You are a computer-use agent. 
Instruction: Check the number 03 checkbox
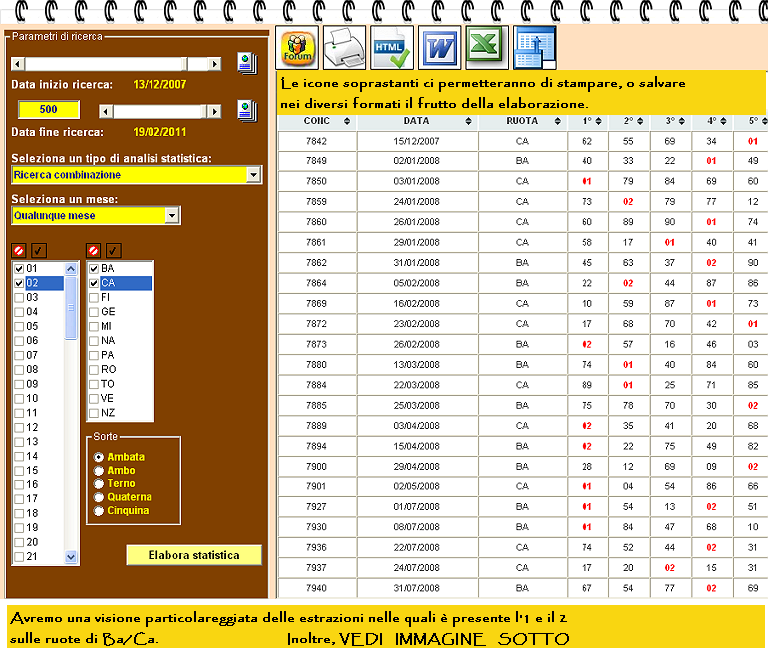(19, 297)
